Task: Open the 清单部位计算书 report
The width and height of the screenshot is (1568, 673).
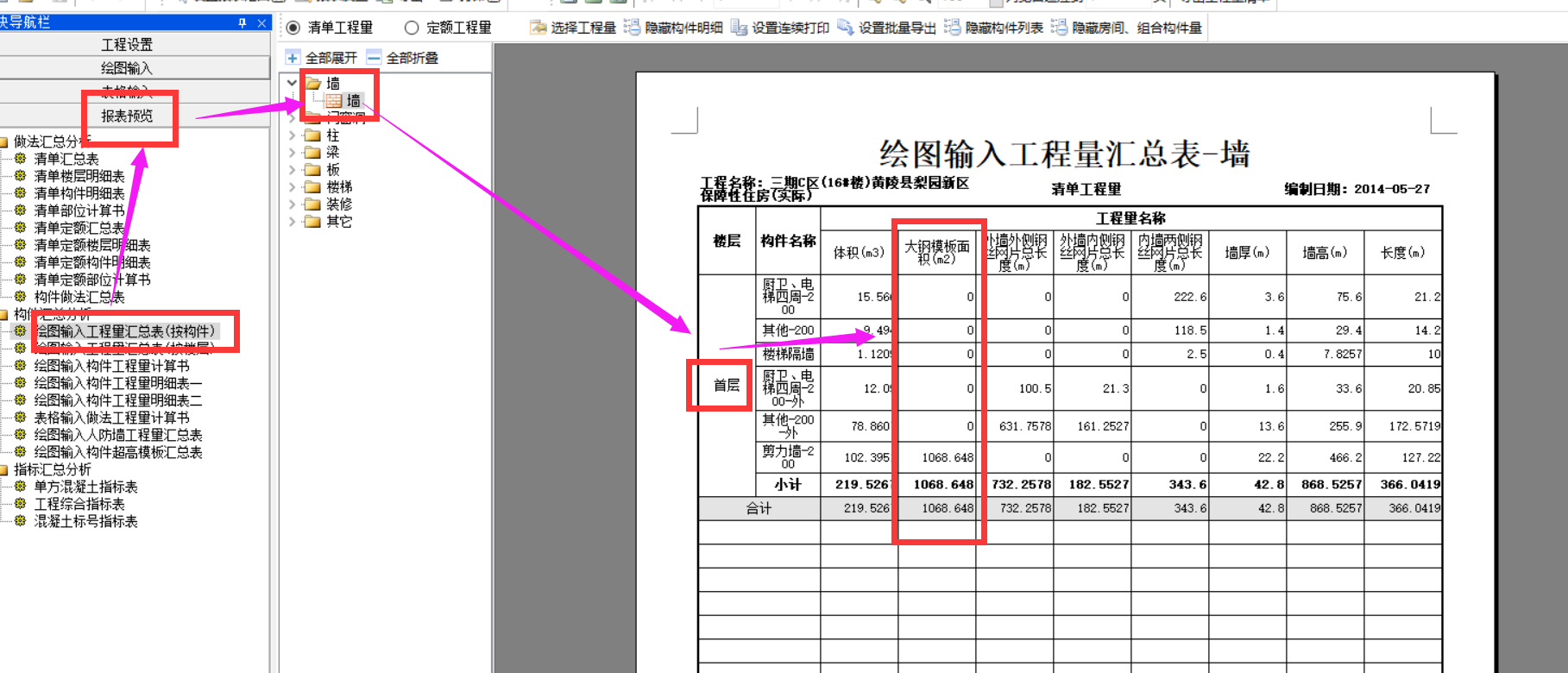Action: pos(79,211)
